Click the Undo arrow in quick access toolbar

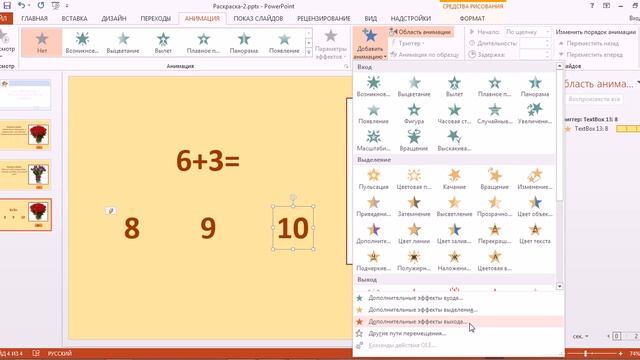[21, 6]
